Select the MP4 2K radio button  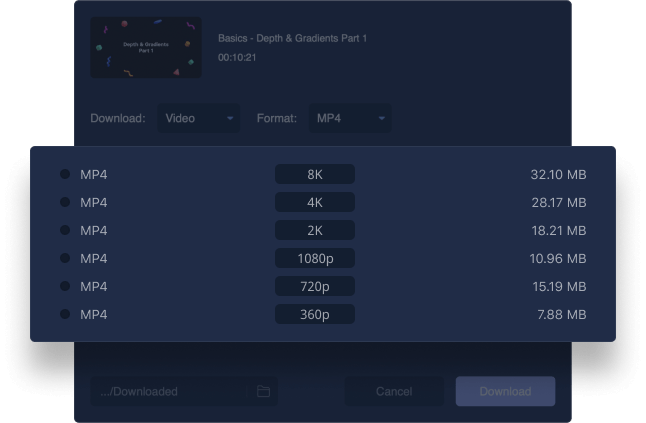(65, 230)
